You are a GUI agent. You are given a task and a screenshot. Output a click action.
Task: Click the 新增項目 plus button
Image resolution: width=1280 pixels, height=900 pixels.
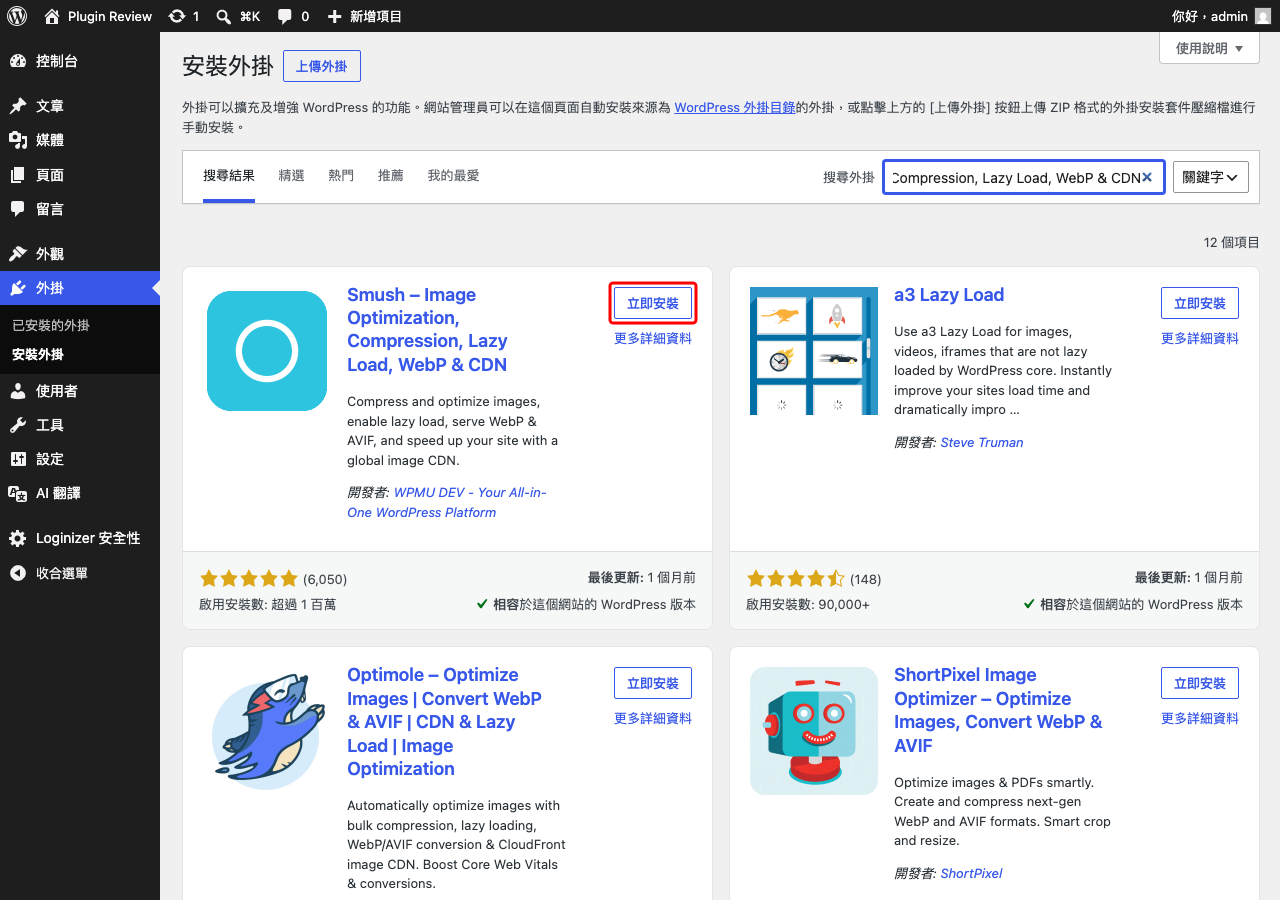(x=365, y=16)
